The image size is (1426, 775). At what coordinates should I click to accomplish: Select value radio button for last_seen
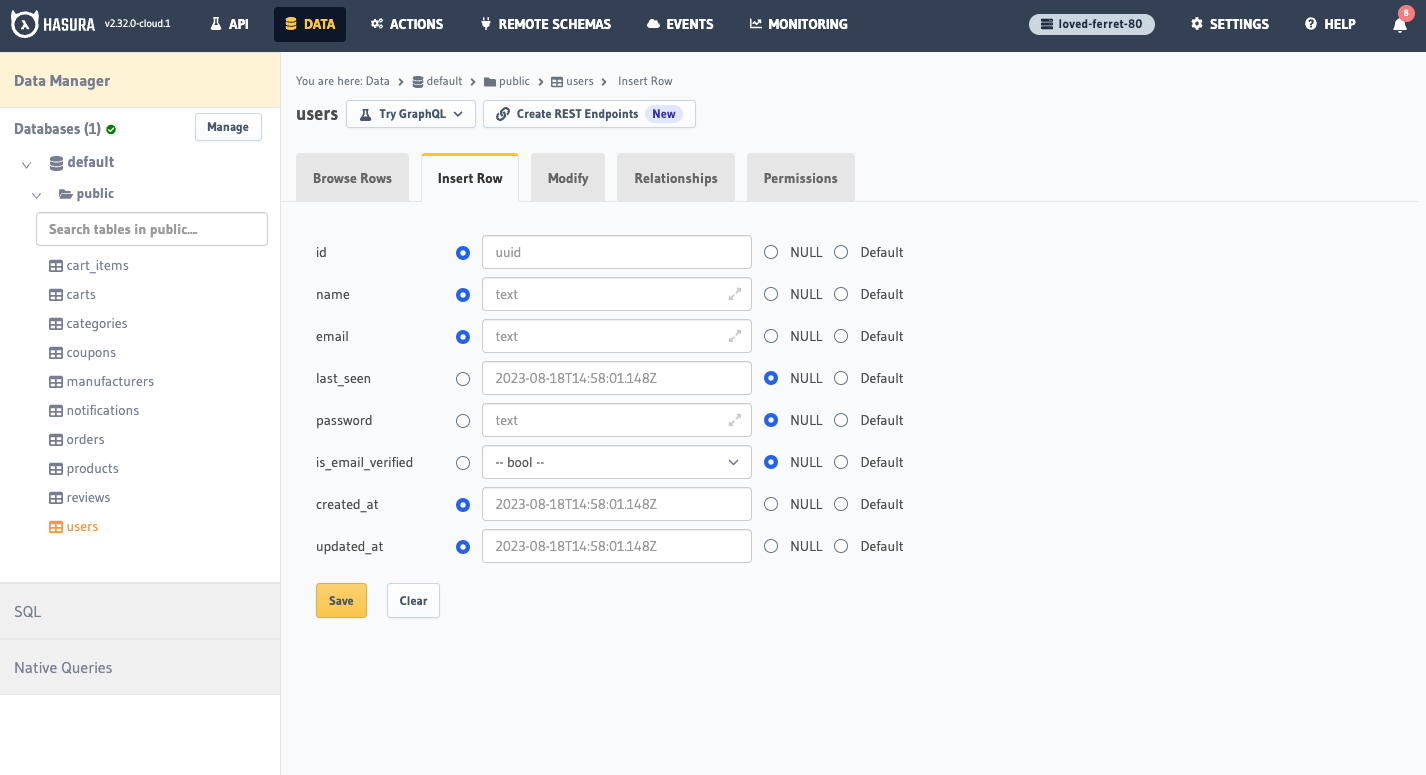click(x=462, y=378)
